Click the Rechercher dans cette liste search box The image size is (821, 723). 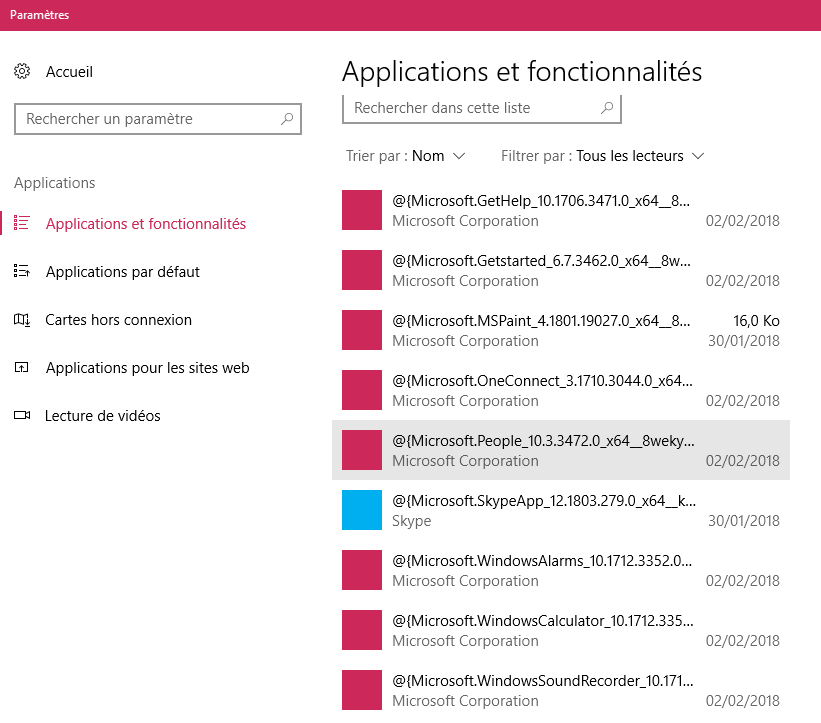tap(470, 108)
